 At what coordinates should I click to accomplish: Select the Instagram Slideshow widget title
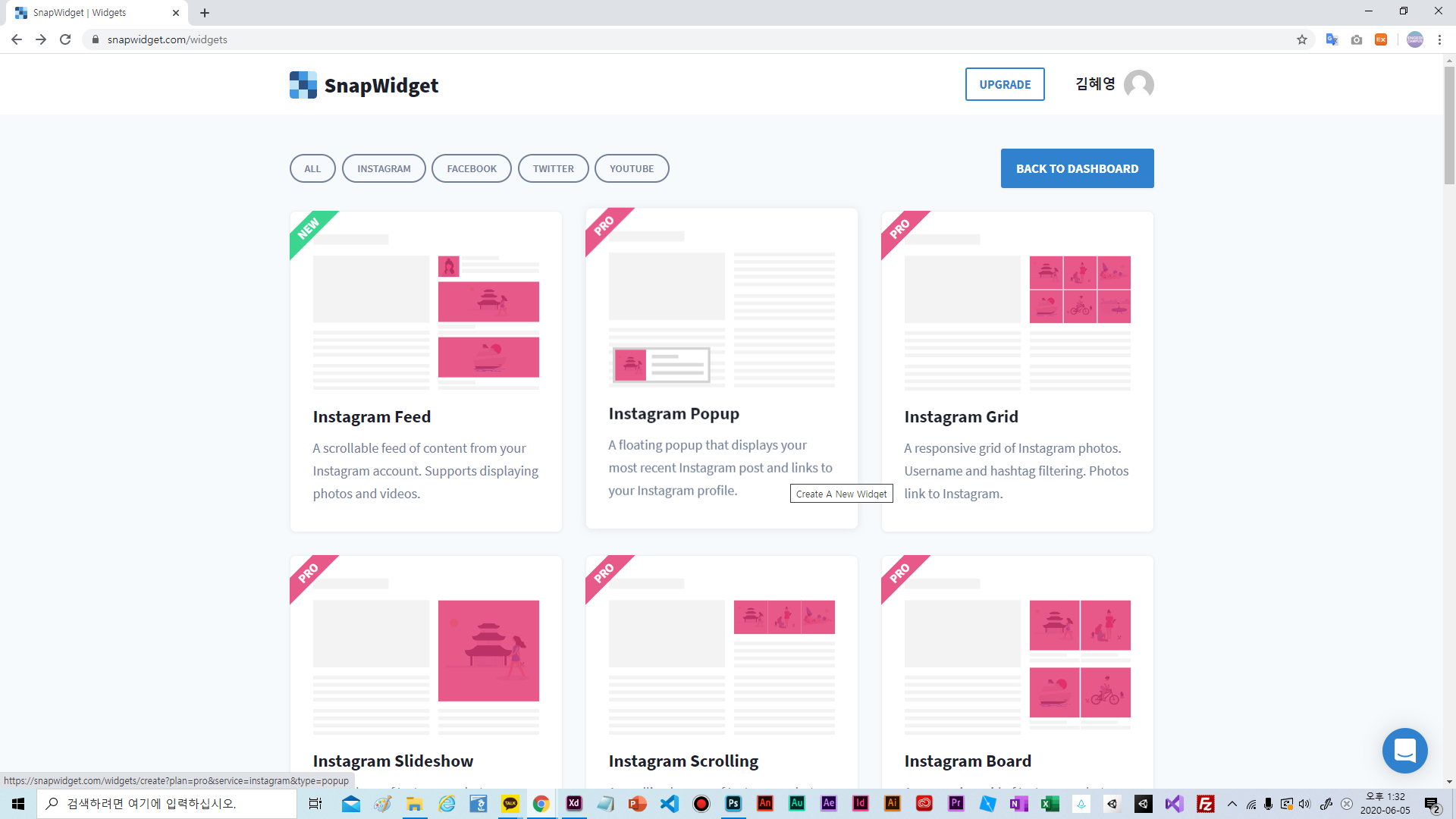tap(393, 761)
